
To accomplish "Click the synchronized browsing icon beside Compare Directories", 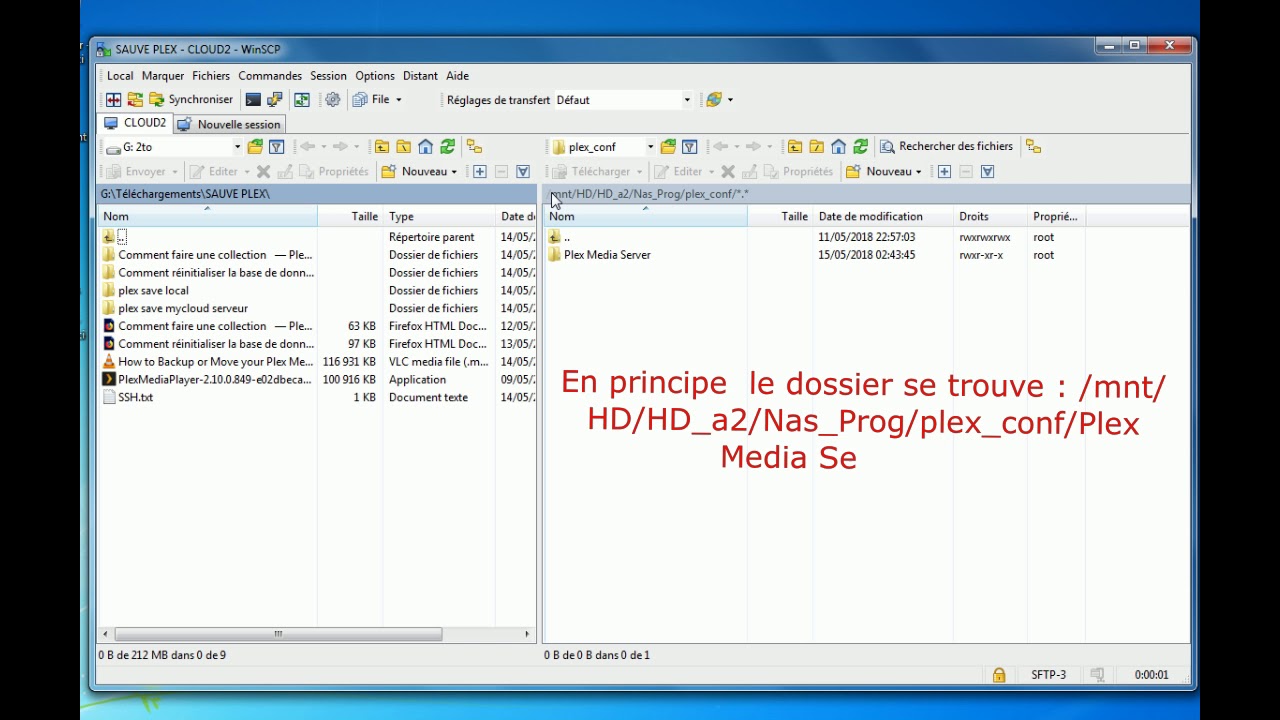I will tap(135, 100).
